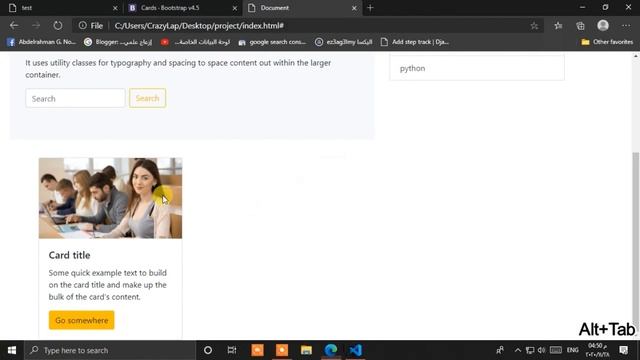Show hidden system tray icons
This screenshot has width=640, height=360.
click(x=518, y=350)
